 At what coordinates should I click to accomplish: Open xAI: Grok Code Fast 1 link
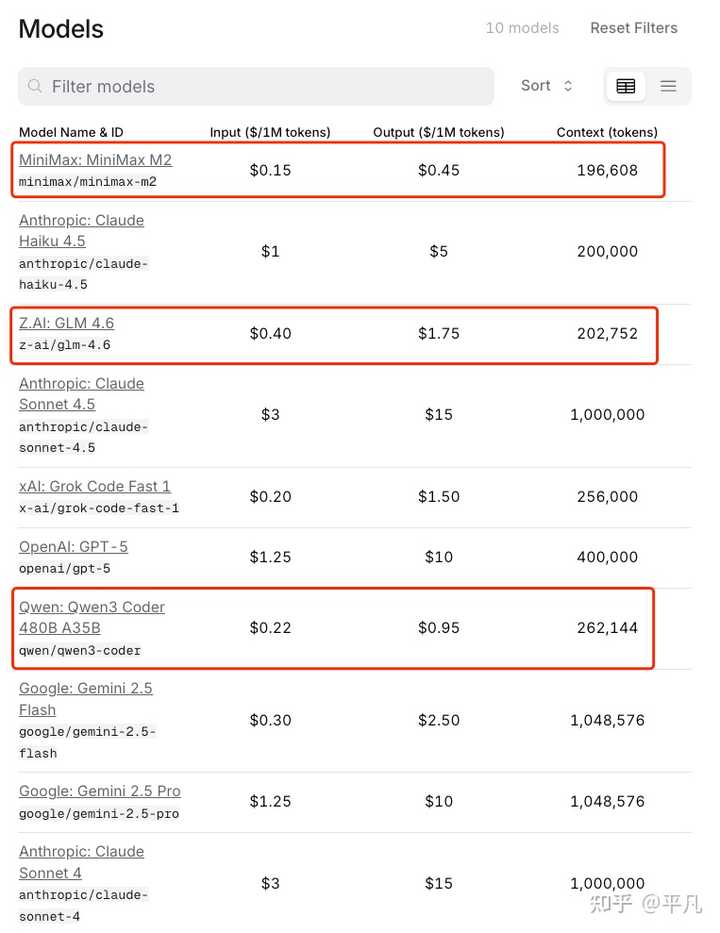pyautogui.click(x=95, y=486)
